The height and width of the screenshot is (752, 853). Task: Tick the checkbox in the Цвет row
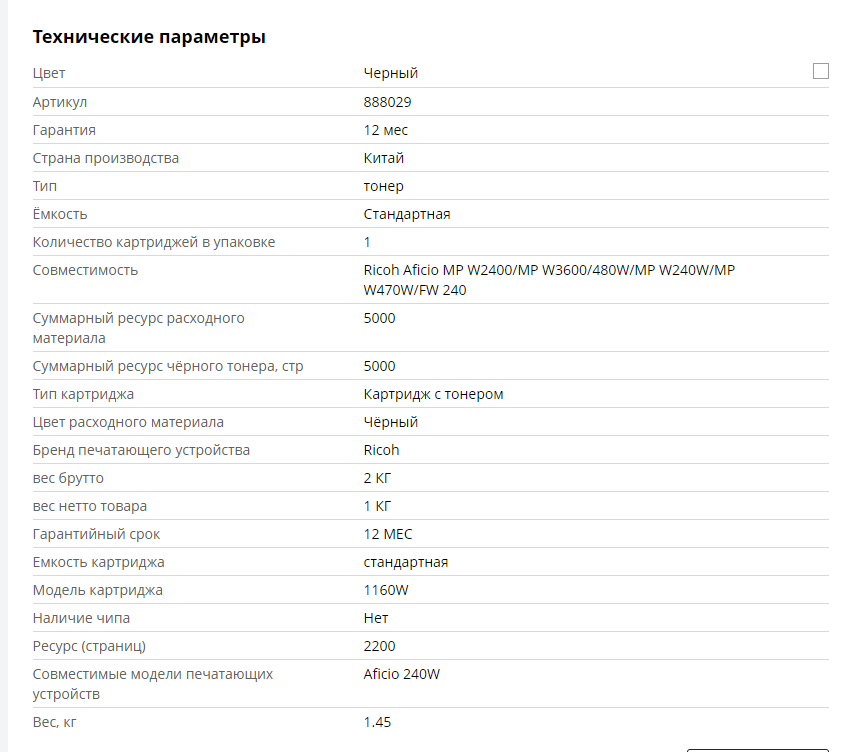coord(820,71)
